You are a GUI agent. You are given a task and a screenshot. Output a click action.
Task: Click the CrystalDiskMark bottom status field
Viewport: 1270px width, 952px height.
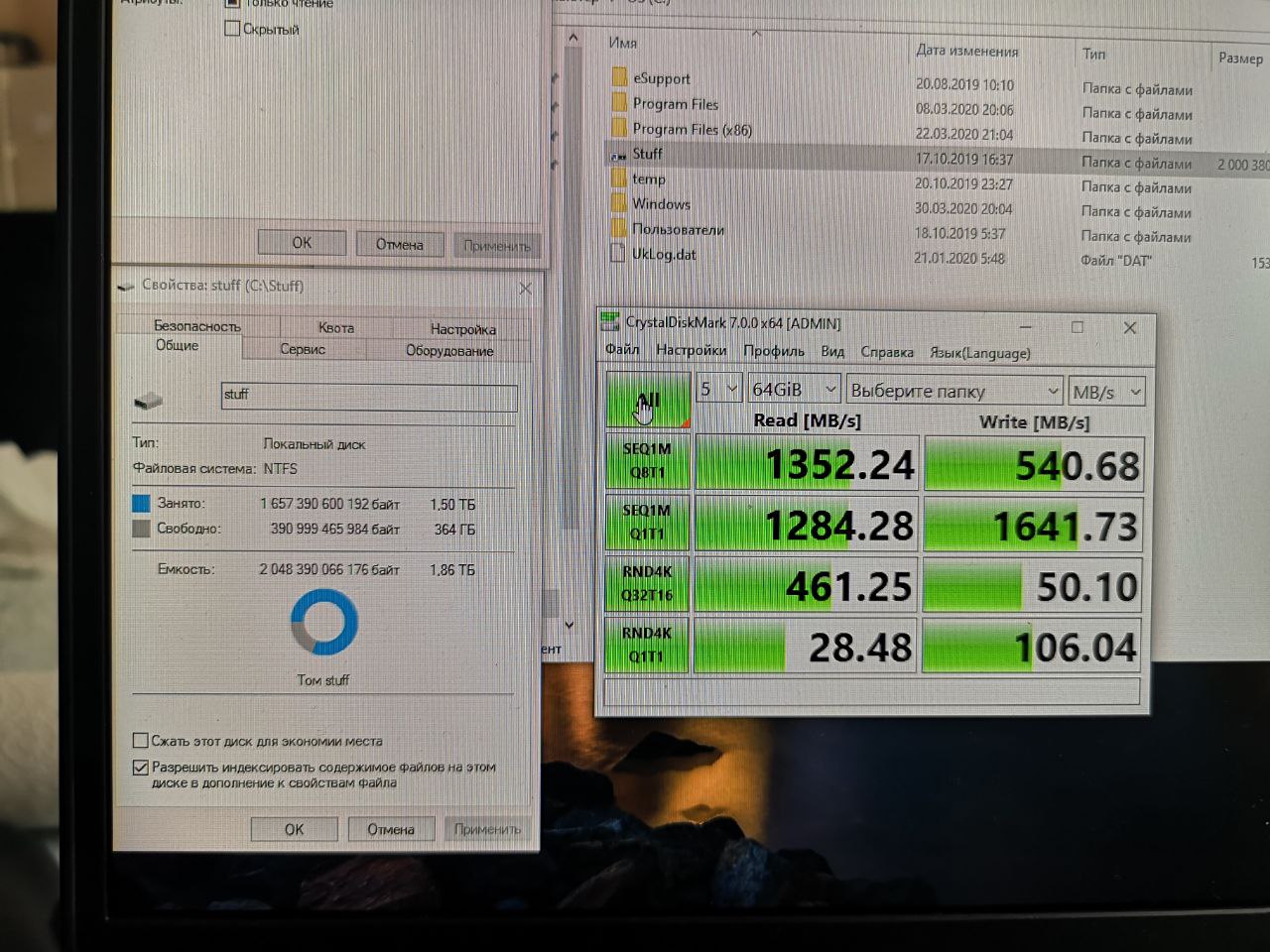872,691
